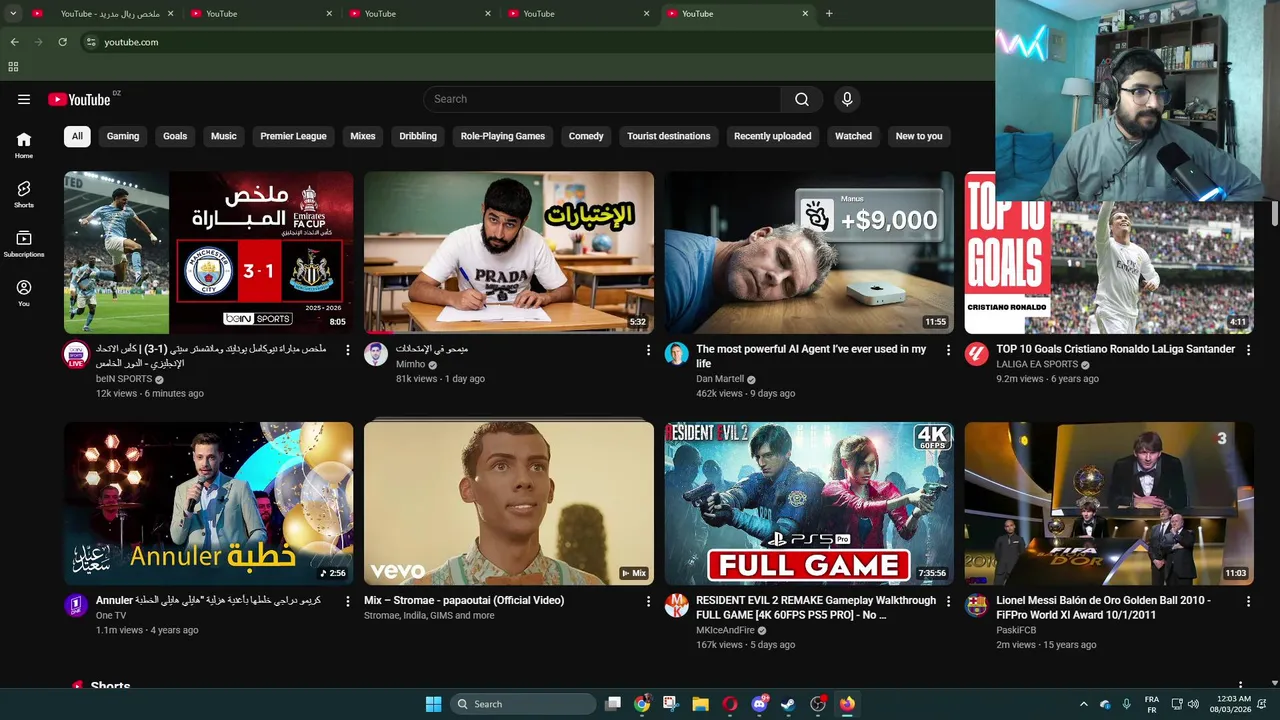The height and width of the screenshot is (720, 1280).
Task: Click the search magnifier button
Action: [x=802, y=99]
